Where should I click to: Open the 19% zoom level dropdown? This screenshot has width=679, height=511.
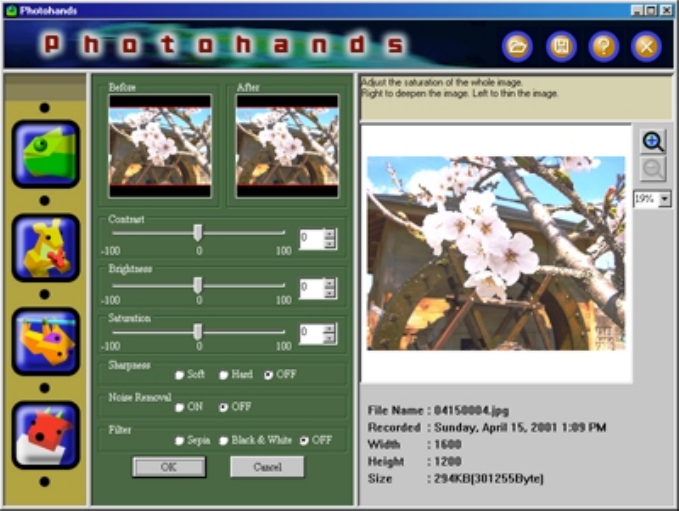point(665,199)
